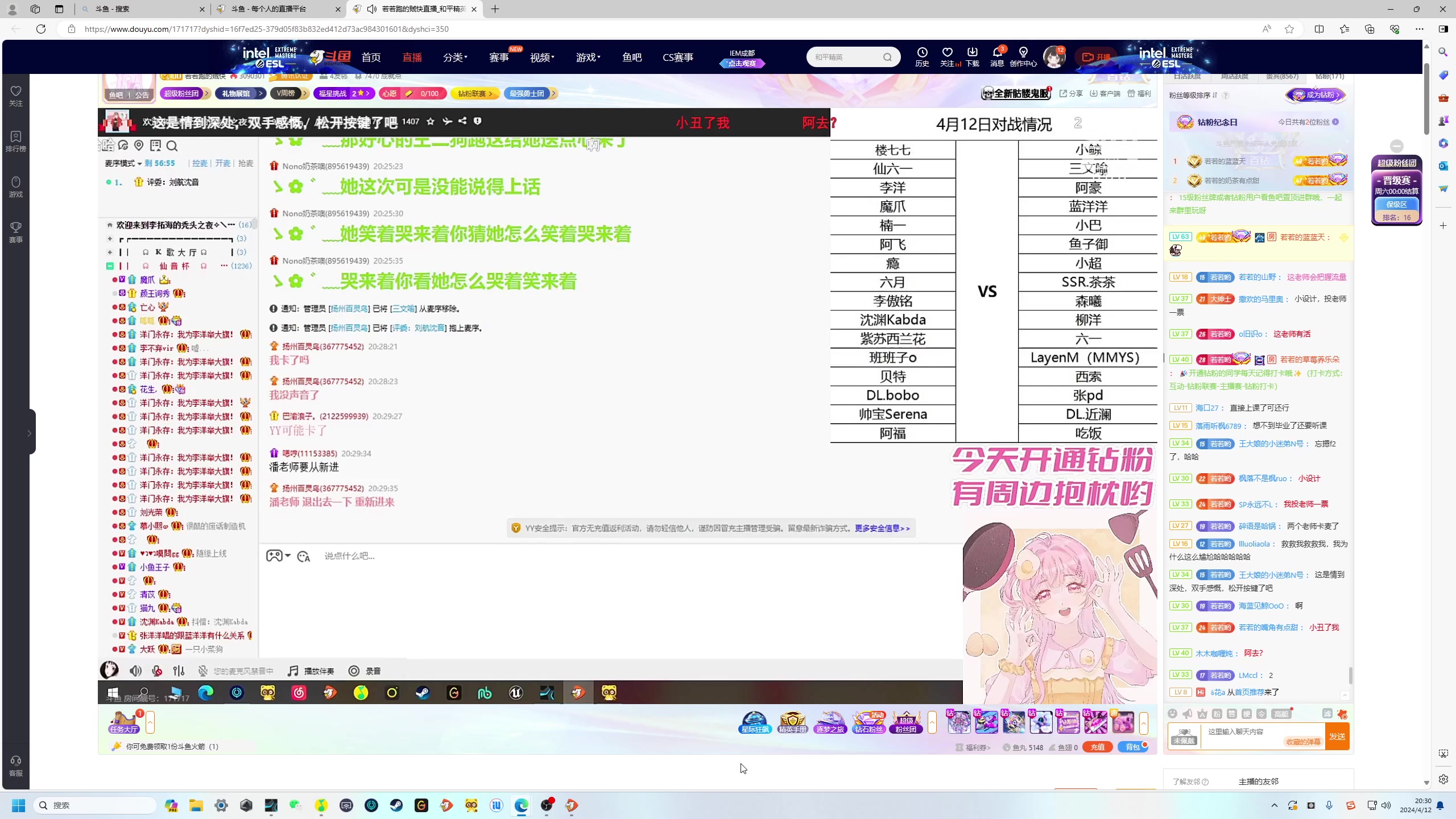Expand the activity icons up-arrow next to 粉丝团

point(932,722)
